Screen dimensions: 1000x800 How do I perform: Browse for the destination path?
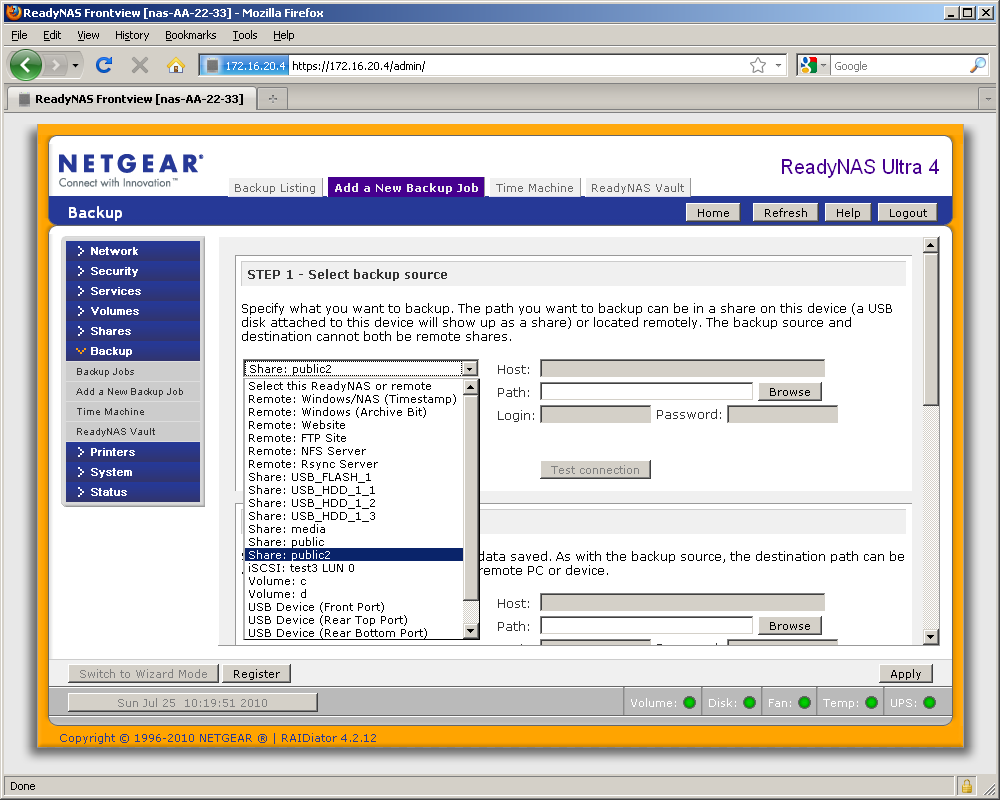coord(790,626)
